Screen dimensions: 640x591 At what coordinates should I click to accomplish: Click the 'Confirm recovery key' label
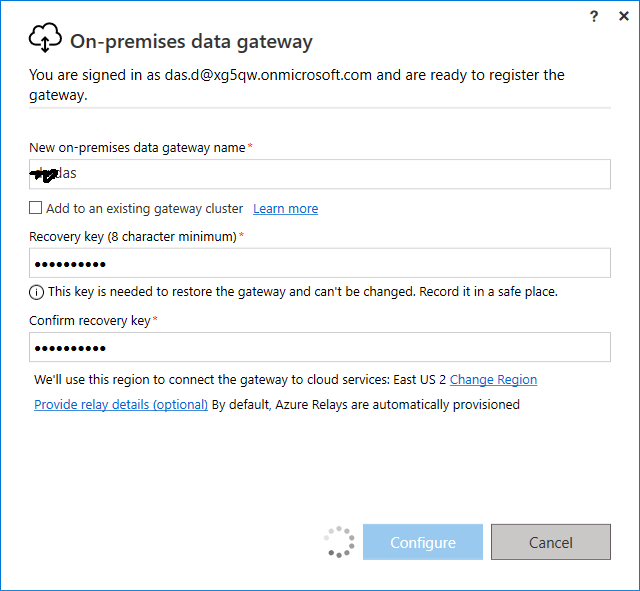tap(90, 321)
